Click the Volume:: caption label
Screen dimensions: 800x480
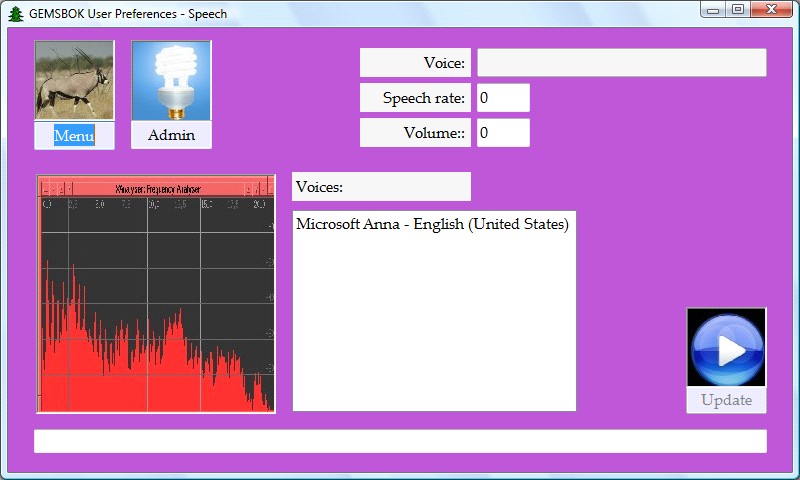(415, 133)
